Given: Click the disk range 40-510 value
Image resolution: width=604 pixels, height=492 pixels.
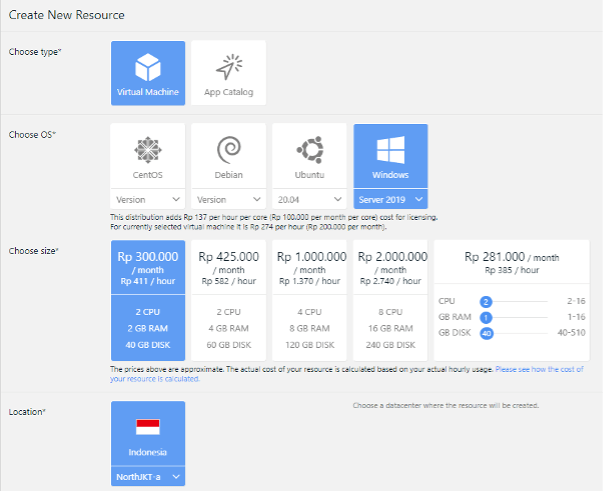Looking at the screenshot, I should (571, 332).
